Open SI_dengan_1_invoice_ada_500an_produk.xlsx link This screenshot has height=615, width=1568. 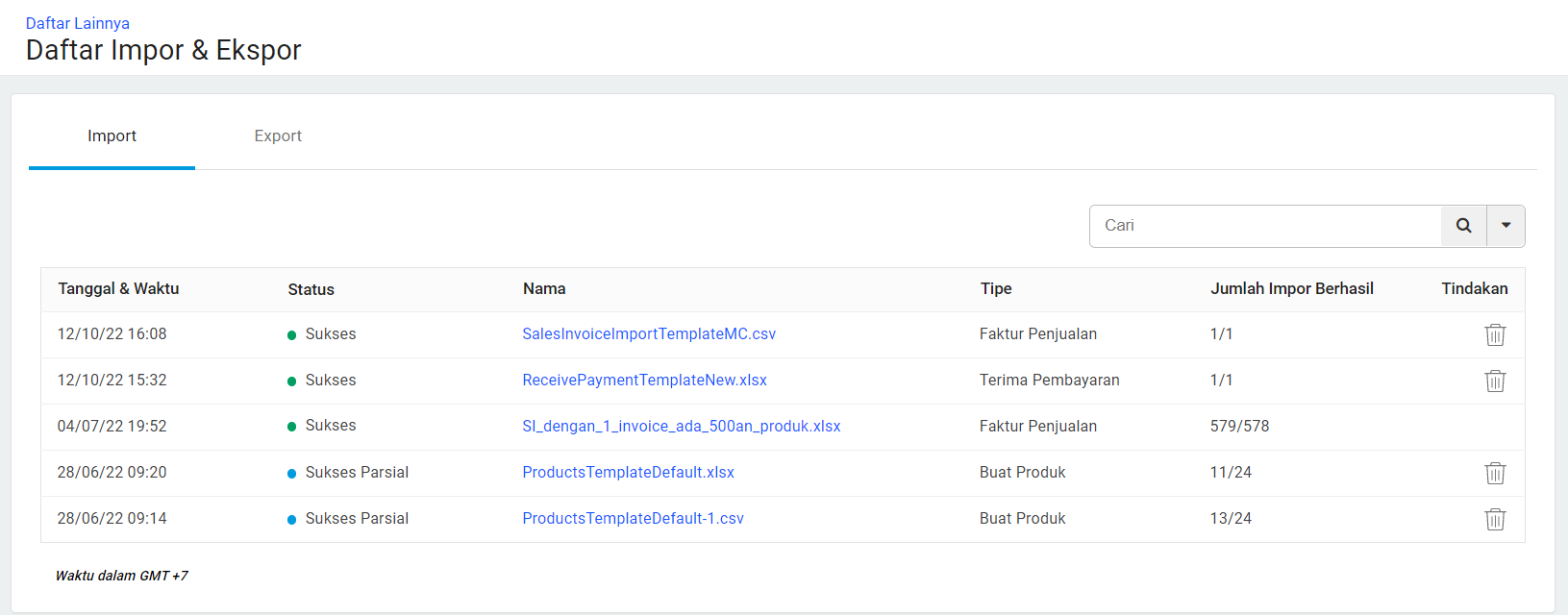(x=682, y=427)
